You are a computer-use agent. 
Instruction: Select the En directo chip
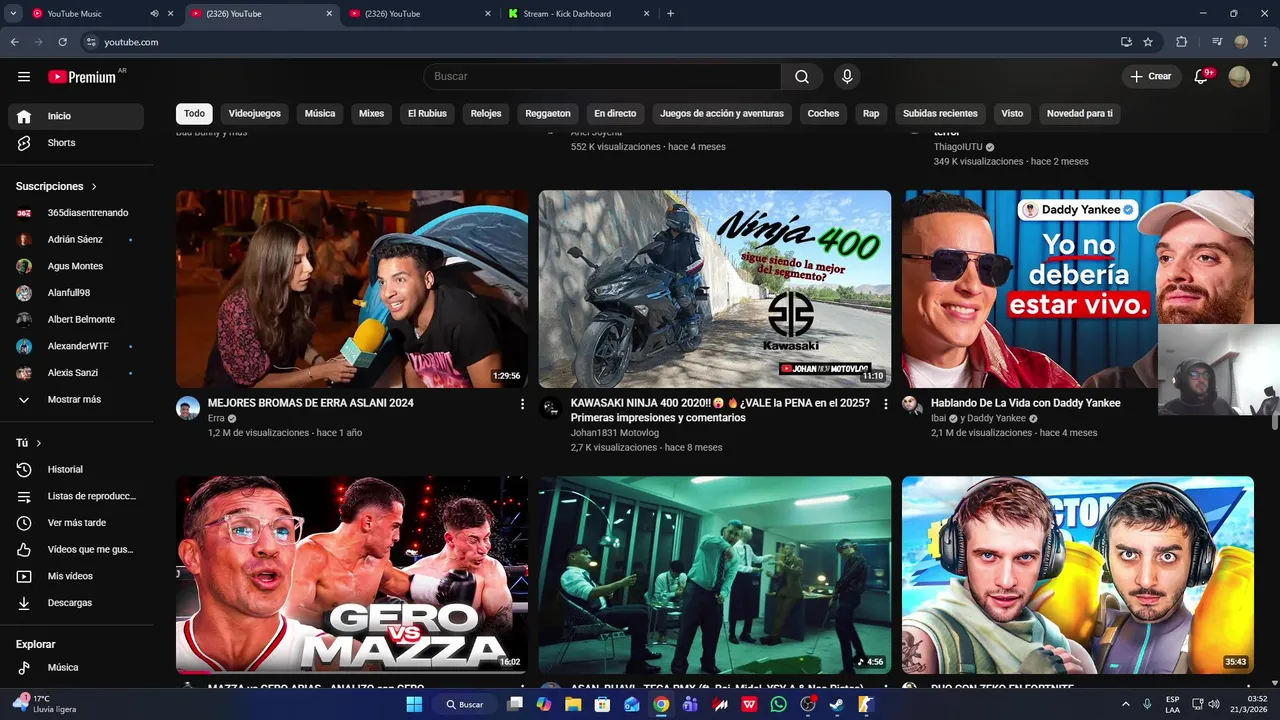point(615,113)
